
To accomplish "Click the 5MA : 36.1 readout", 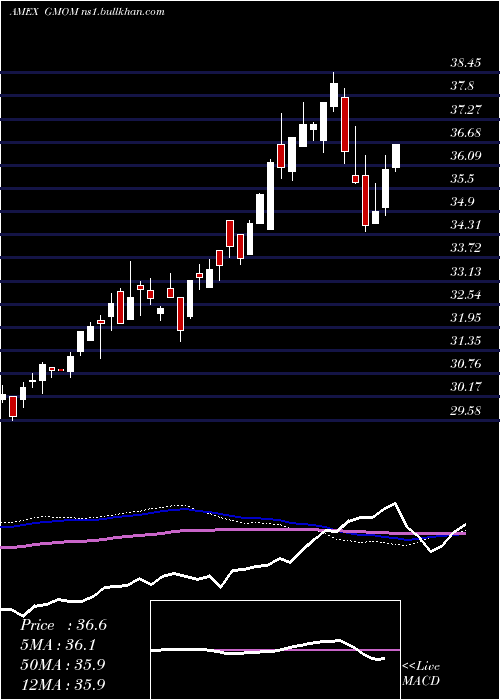I will click(x=58, y=645).
